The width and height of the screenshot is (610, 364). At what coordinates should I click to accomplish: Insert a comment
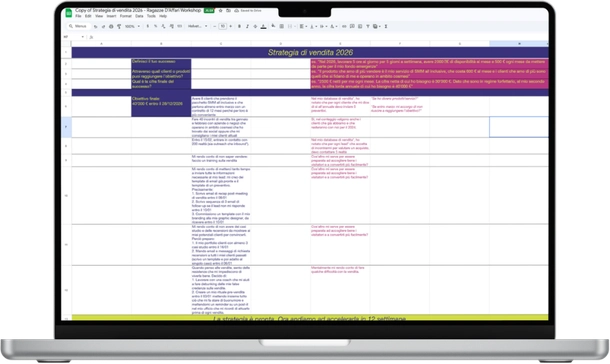[x=352, y=26]
